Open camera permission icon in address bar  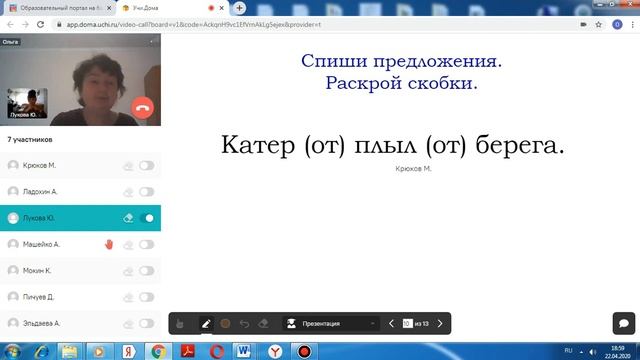[x=584, y=24]
